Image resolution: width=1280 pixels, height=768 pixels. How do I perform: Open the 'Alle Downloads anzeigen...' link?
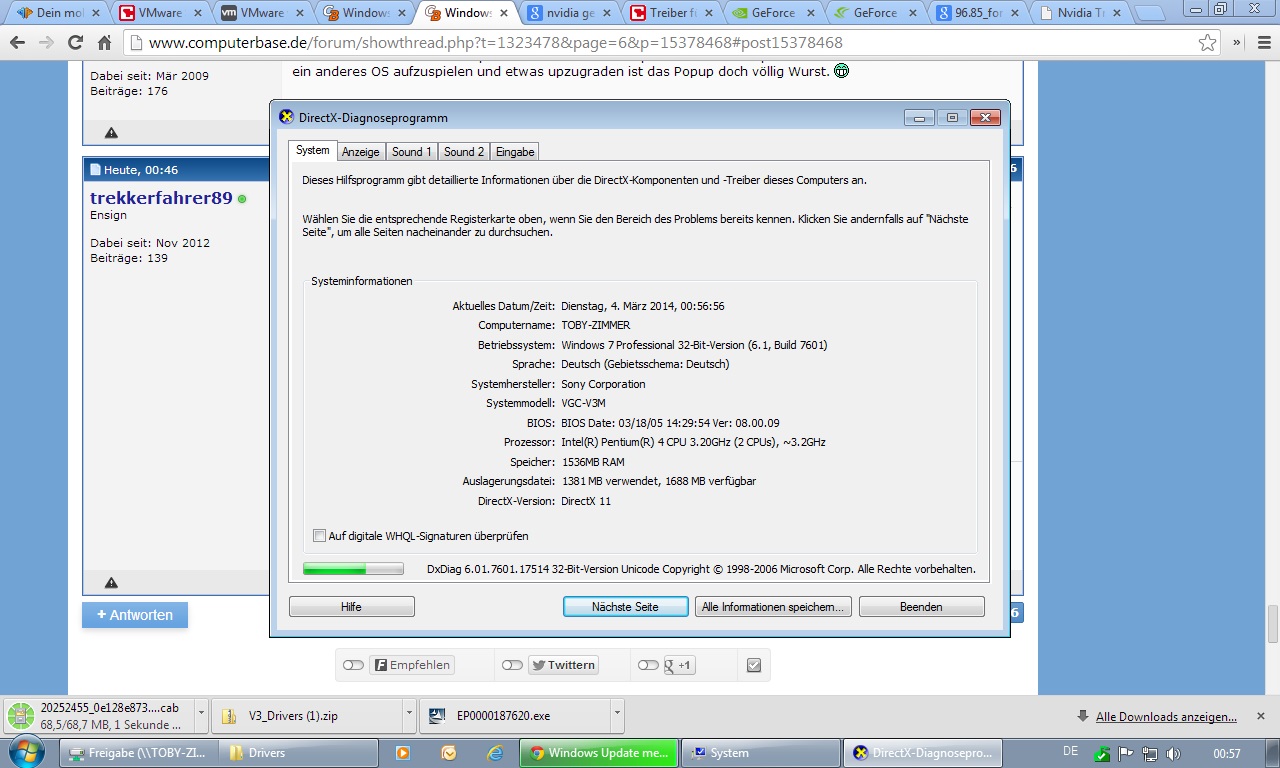[1166, 717]
